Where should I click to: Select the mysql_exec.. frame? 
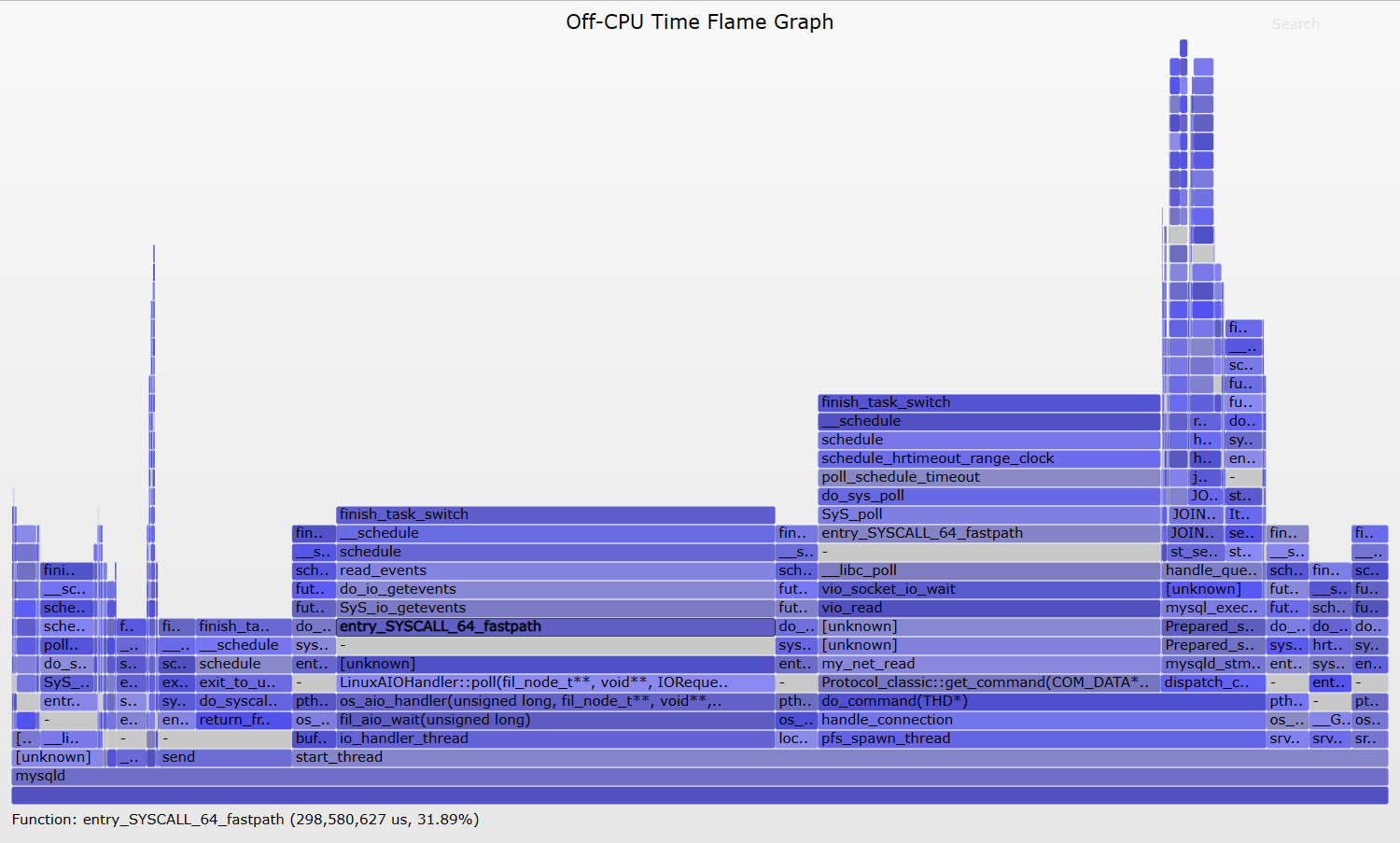(1213, 608)
